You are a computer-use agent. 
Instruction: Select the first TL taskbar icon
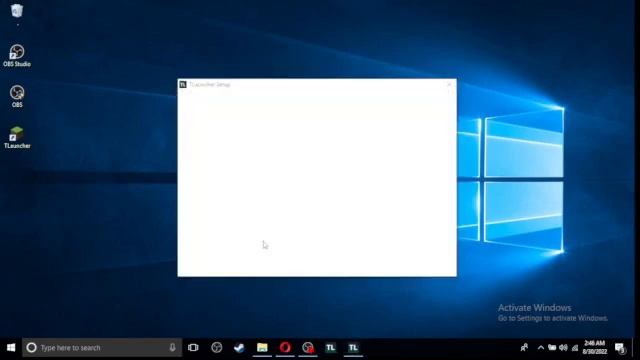[x=331, y=348]
